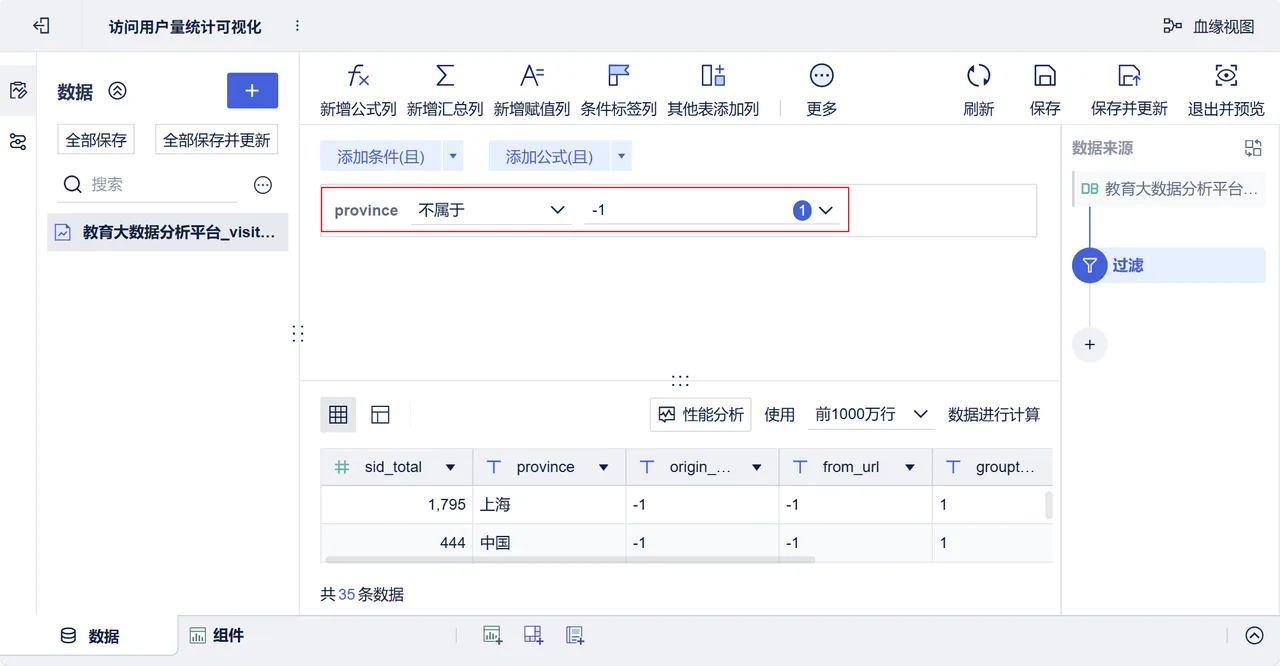1280x666 pixels.
Task: Open the filter settings sidebar icon
Action: (18, 141)
